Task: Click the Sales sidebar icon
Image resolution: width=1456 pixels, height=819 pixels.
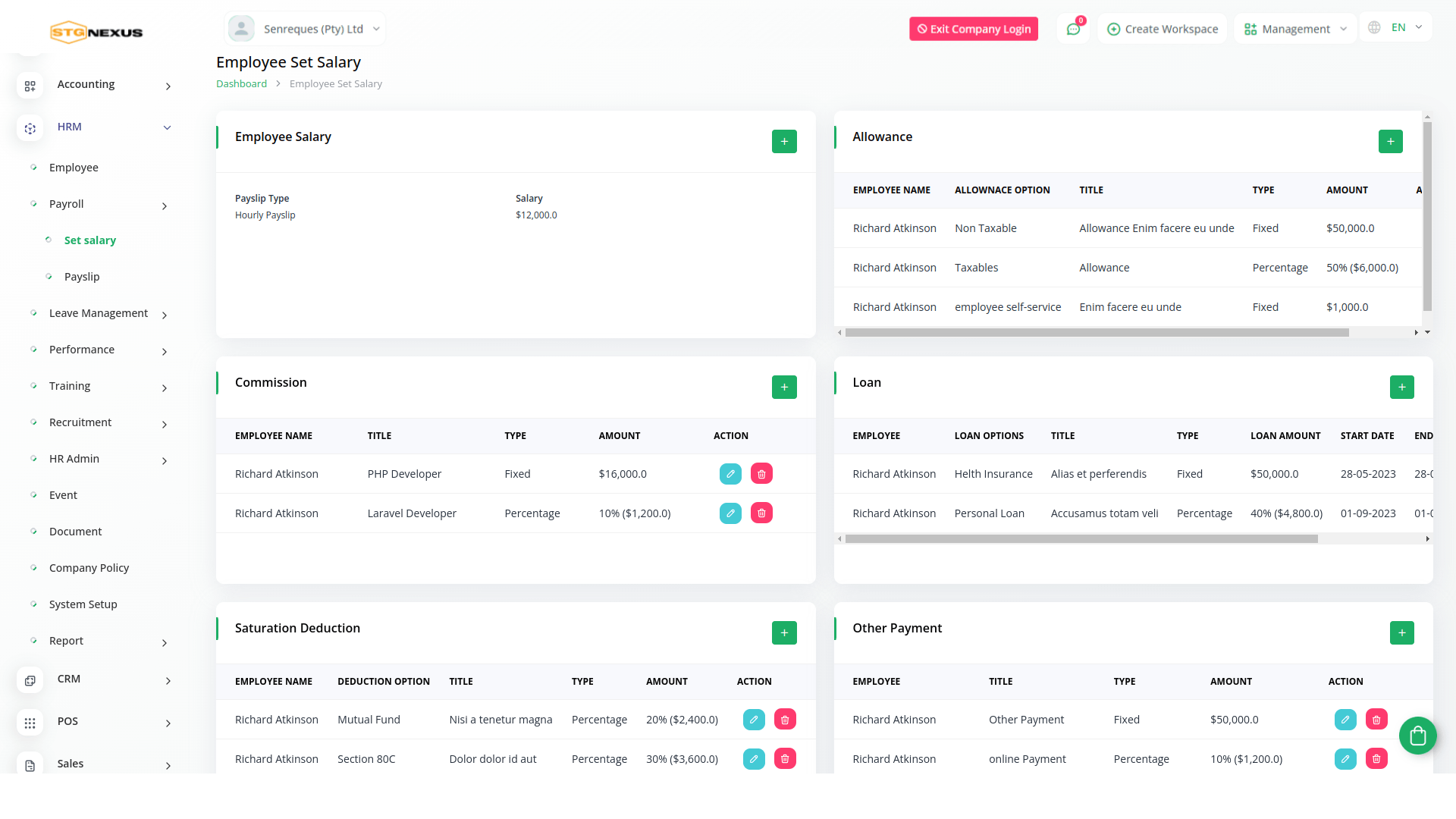Action: point(30,765)
